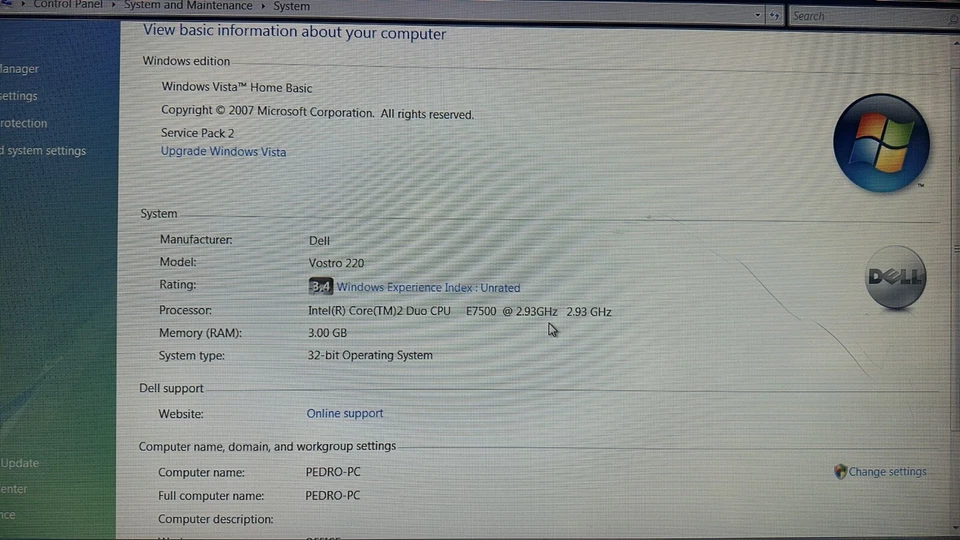Click the PEDRO-PC value next to Computer name
This screenshot has height=540, width=960.
(x=333, y=472)
